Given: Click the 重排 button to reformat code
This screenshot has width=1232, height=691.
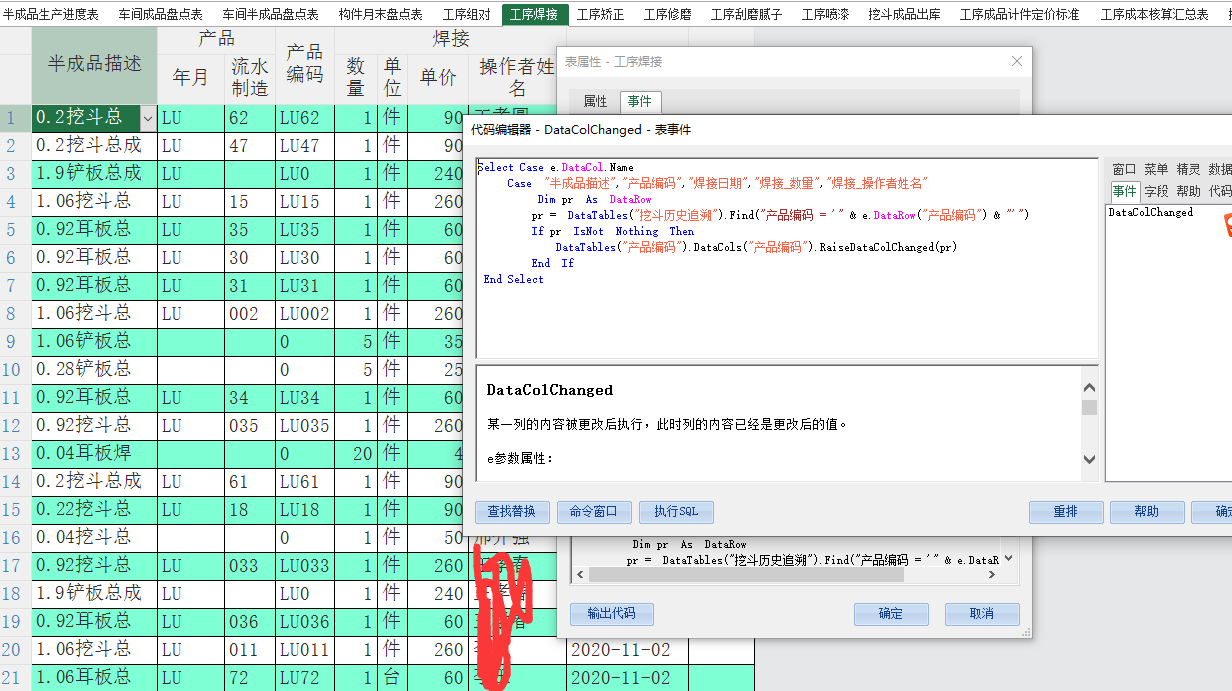Looking at the screenshot, I should tap(1065, 512).
